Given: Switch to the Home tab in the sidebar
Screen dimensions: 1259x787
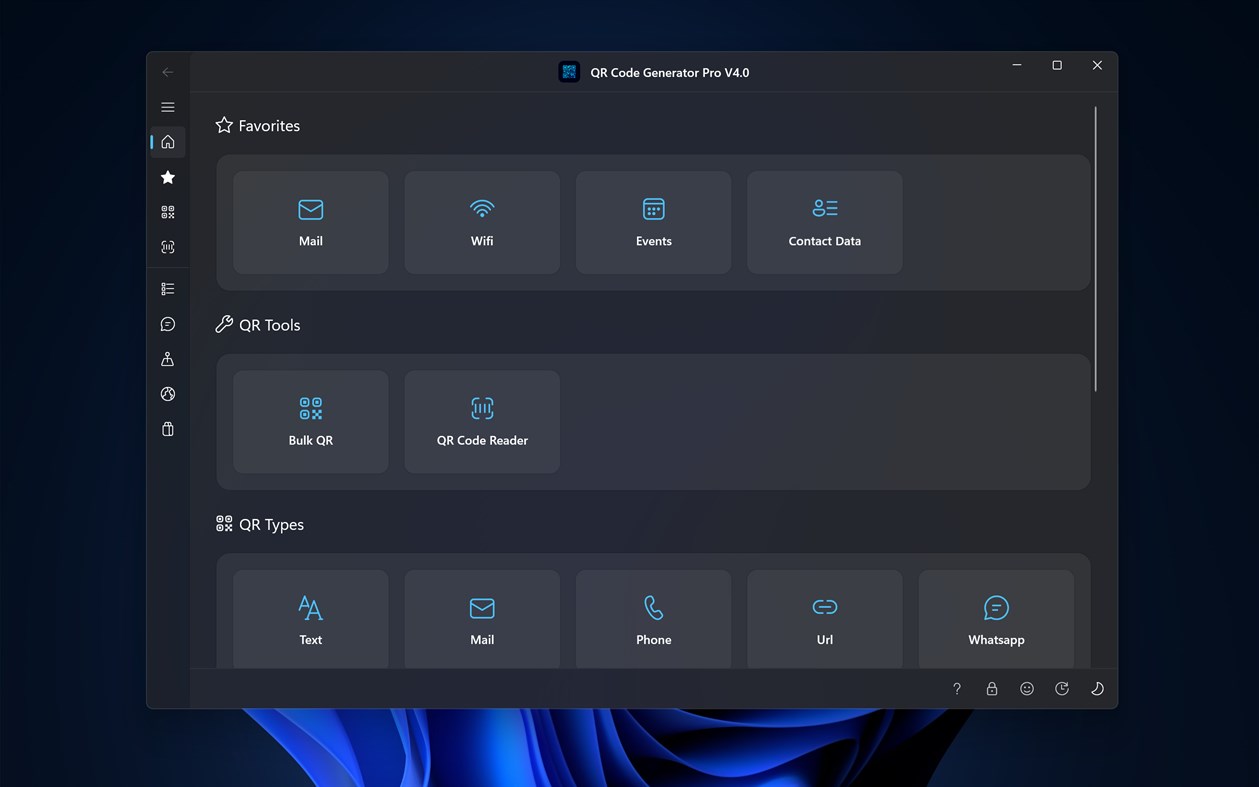Looking at the screenshot, I should (167, 141).
